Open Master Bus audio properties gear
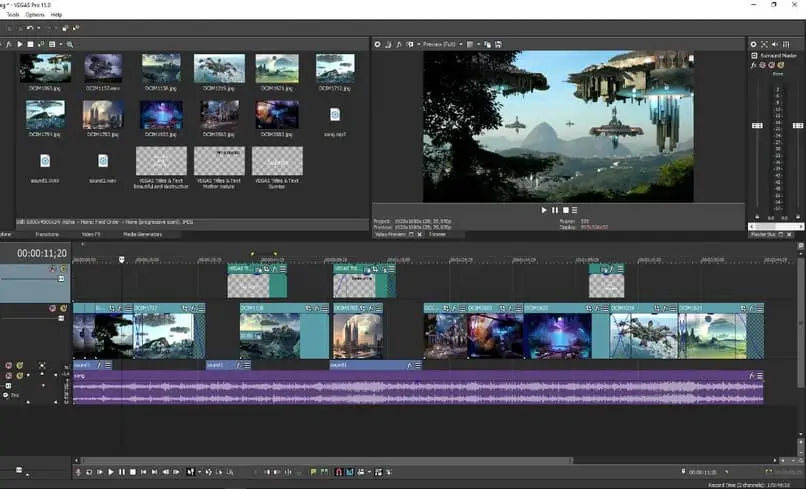The width and height of the screenshot is (806, 489). pyautogui.click(x=754, y=44)
